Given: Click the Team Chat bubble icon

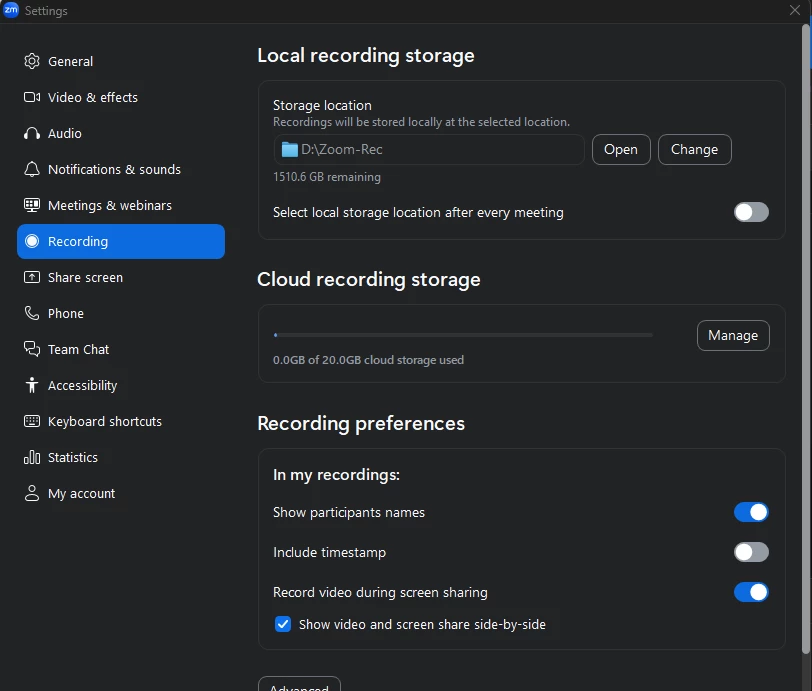Looking at the screenshot, I should pos(32,349).
